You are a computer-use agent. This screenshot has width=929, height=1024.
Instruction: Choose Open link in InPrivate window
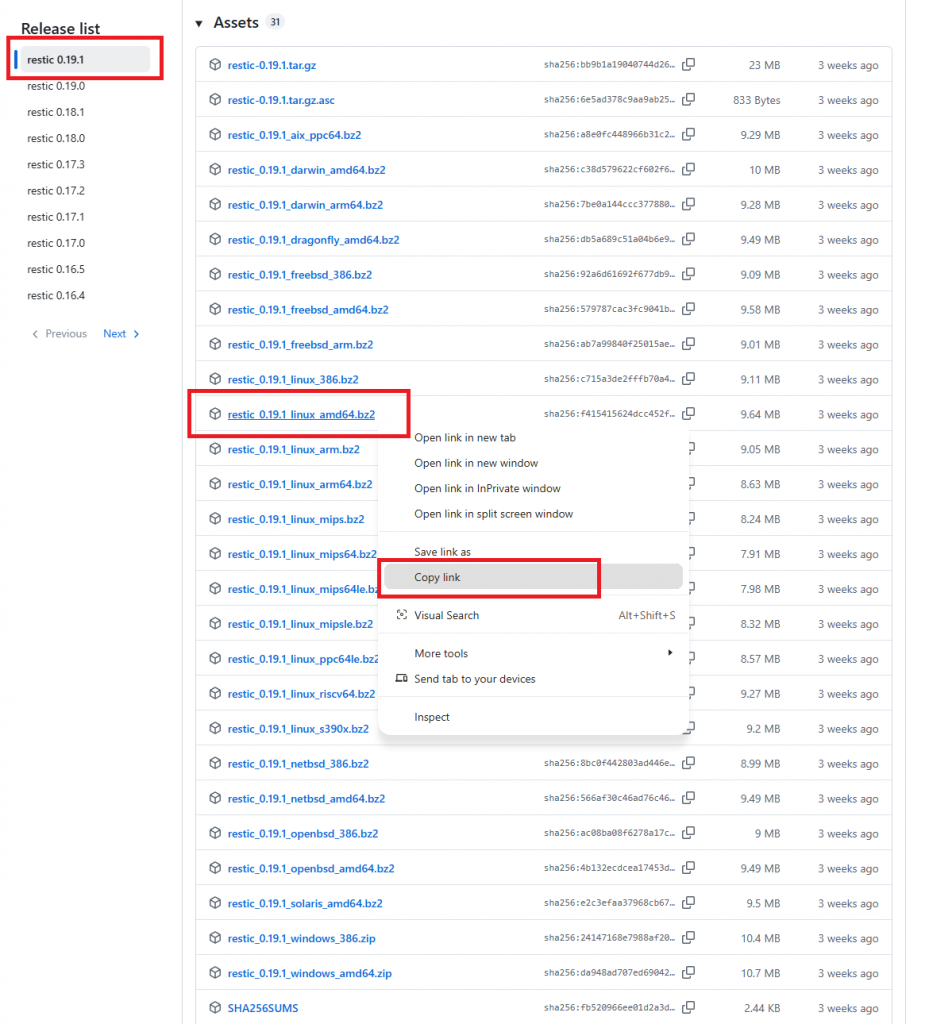click(487, 488)
